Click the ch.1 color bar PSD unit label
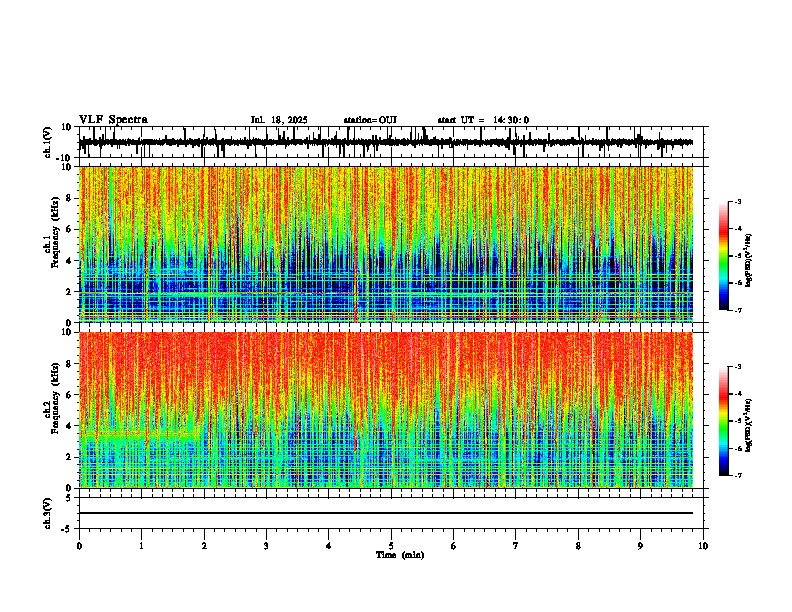 tap(749, 260)
